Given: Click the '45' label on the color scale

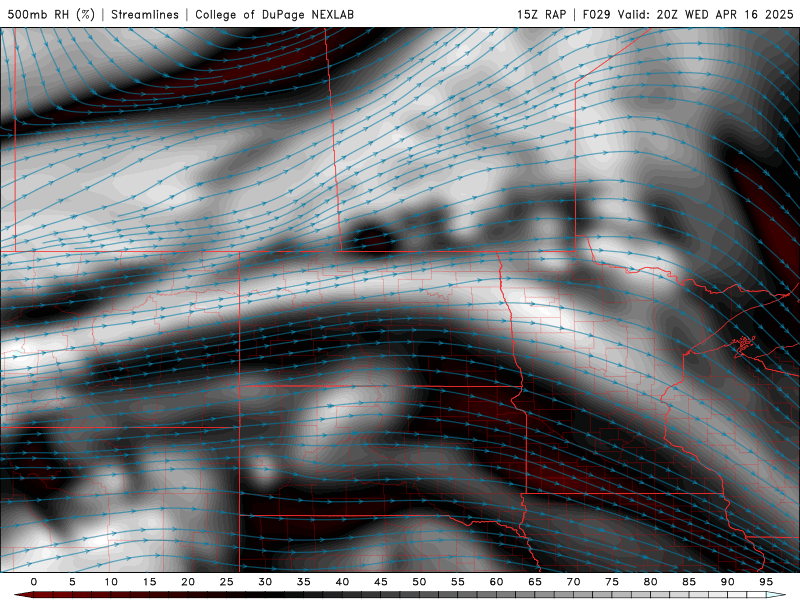Looking at the screenshot, I should (381, 582).
